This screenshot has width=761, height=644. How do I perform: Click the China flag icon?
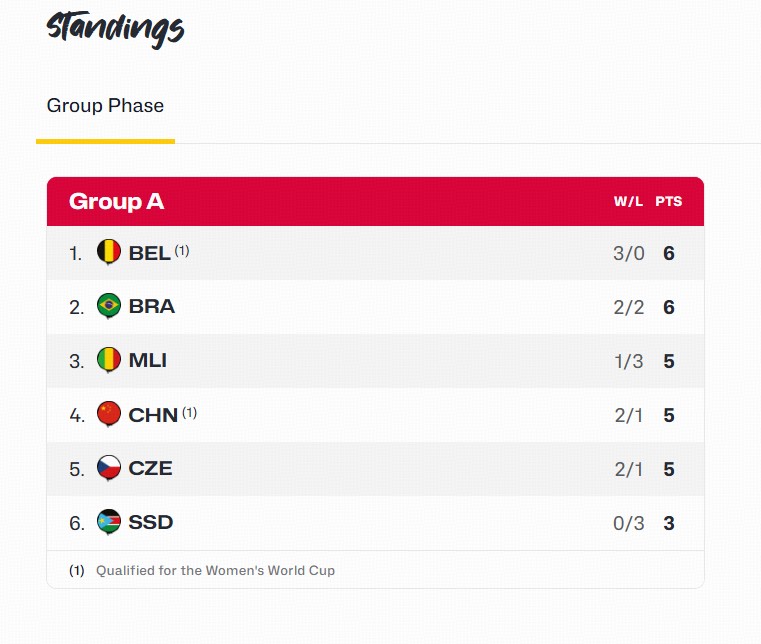tap(109, 414)
